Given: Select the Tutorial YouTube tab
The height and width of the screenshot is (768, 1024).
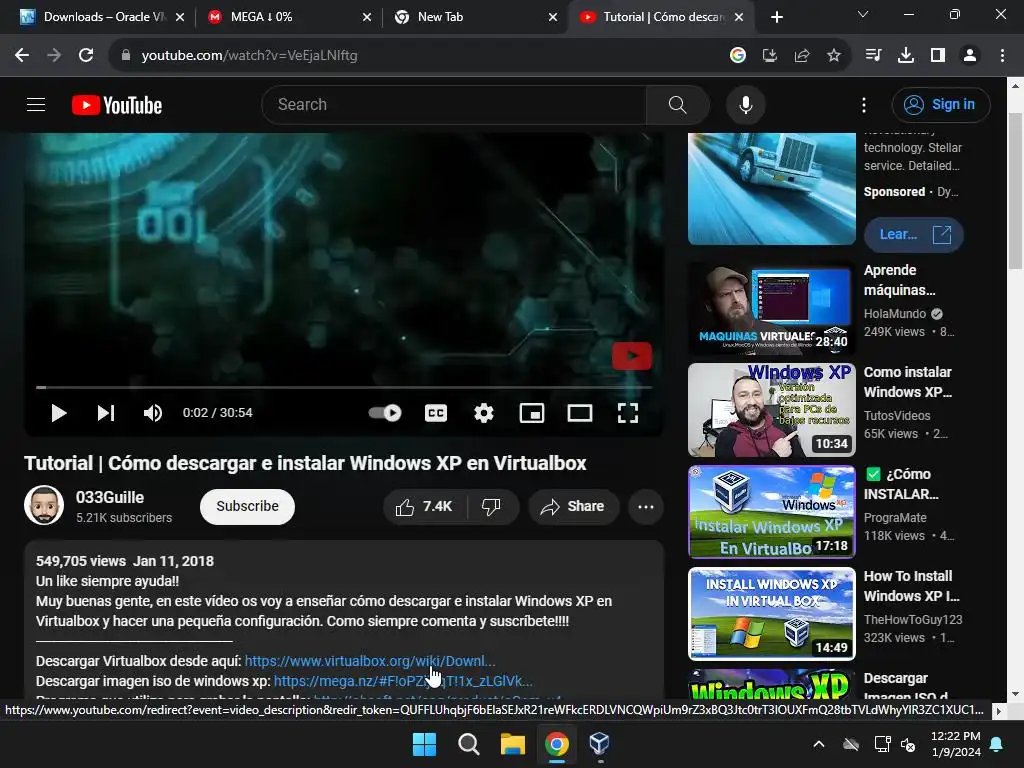Looking at the screenshot, I should point(662,17).
